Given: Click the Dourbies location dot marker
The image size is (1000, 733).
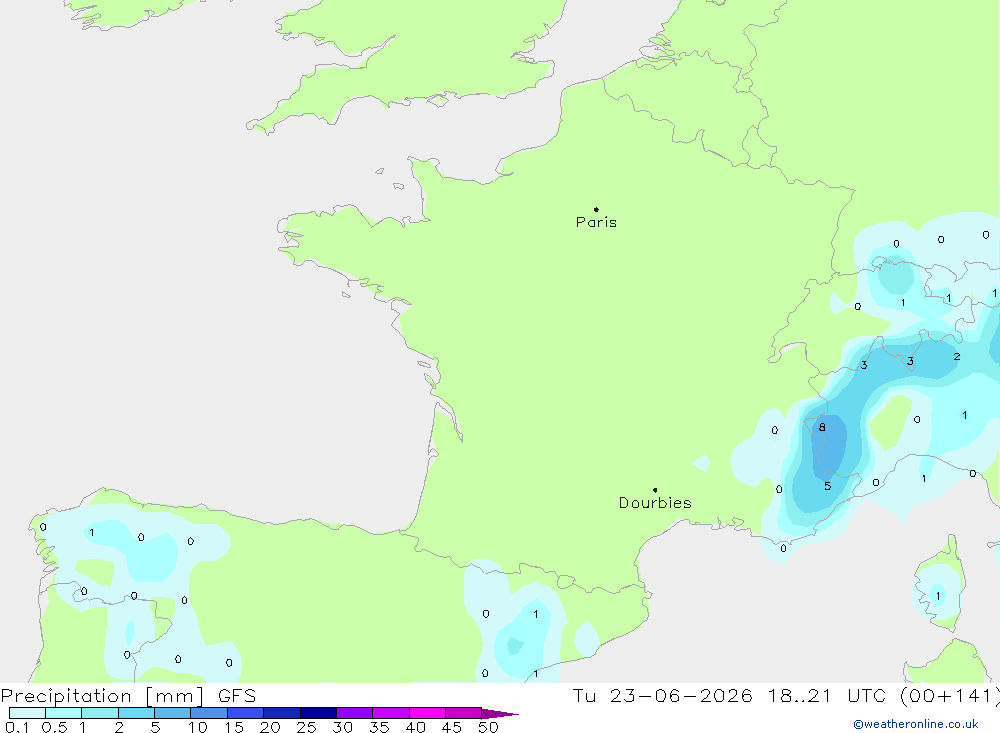Looking at the screenshot, I should coord(655,490).
